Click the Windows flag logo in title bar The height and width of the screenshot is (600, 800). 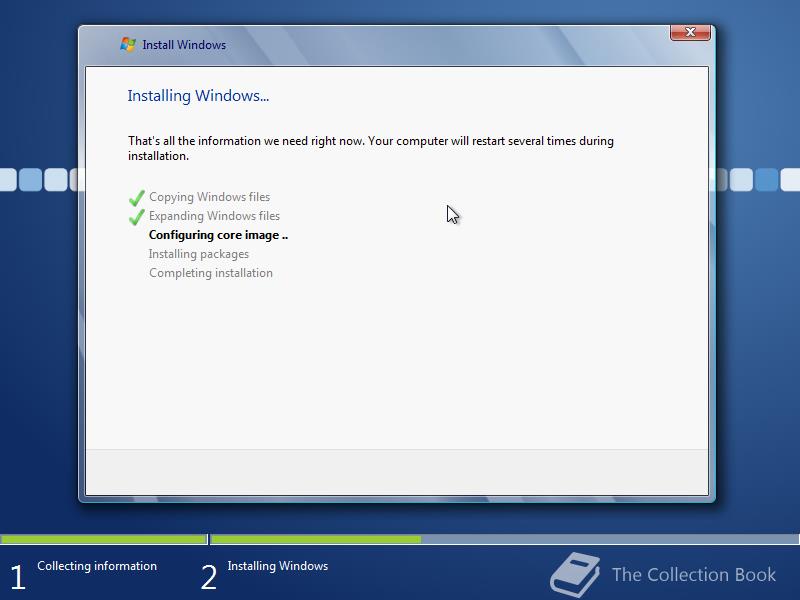pos(128,44)
